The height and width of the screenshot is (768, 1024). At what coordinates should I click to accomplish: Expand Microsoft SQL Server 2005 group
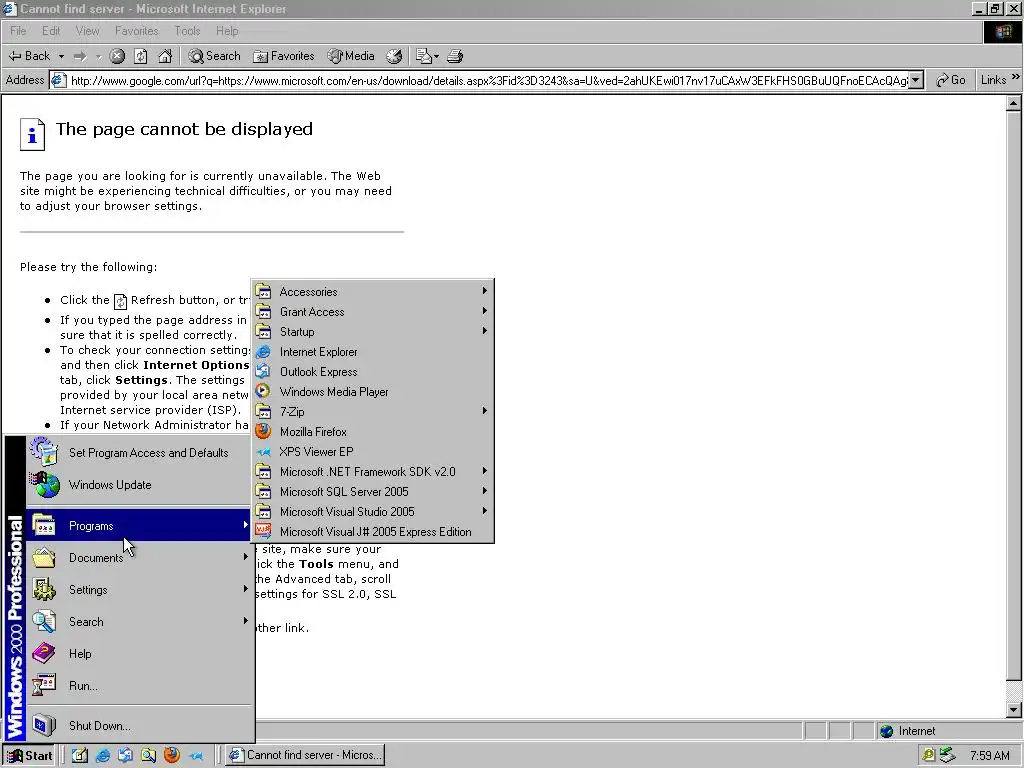372,492
